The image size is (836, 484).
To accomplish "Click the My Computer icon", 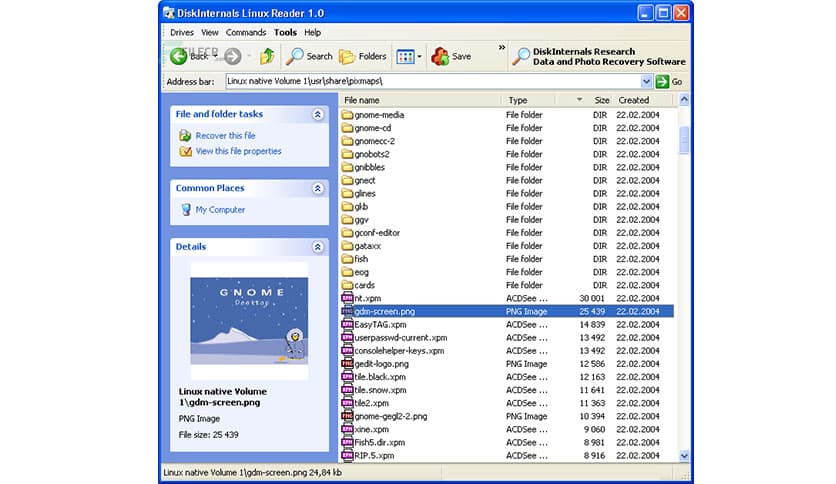I will 186,209.
